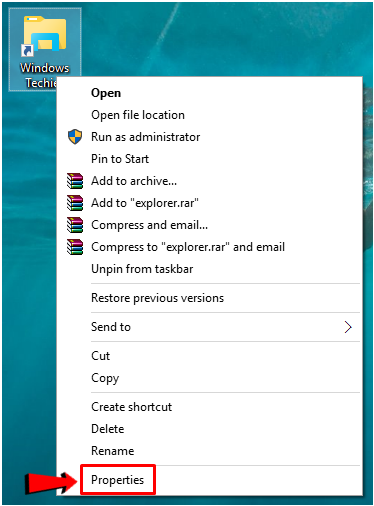Screen dimensions: 374x506
Task: Select Delete in the context menu
Action: [209, 429]
